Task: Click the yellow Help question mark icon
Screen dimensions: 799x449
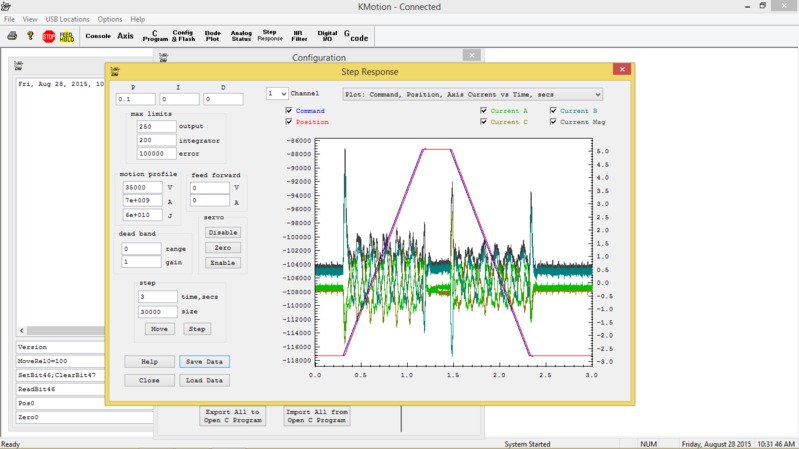Action: coord(30,36)
